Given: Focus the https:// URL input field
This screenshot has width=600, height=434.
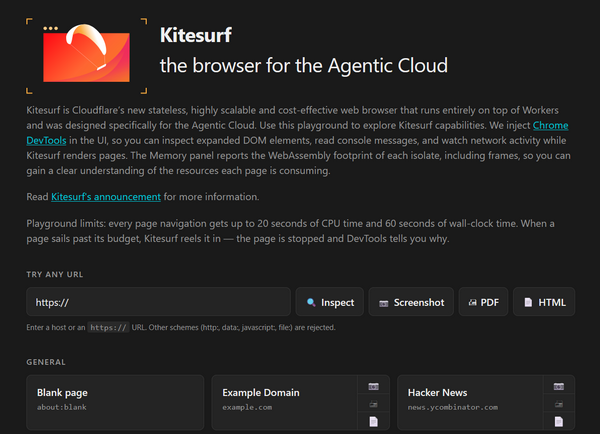Looking at the screenshot, I should click(158, 302).
